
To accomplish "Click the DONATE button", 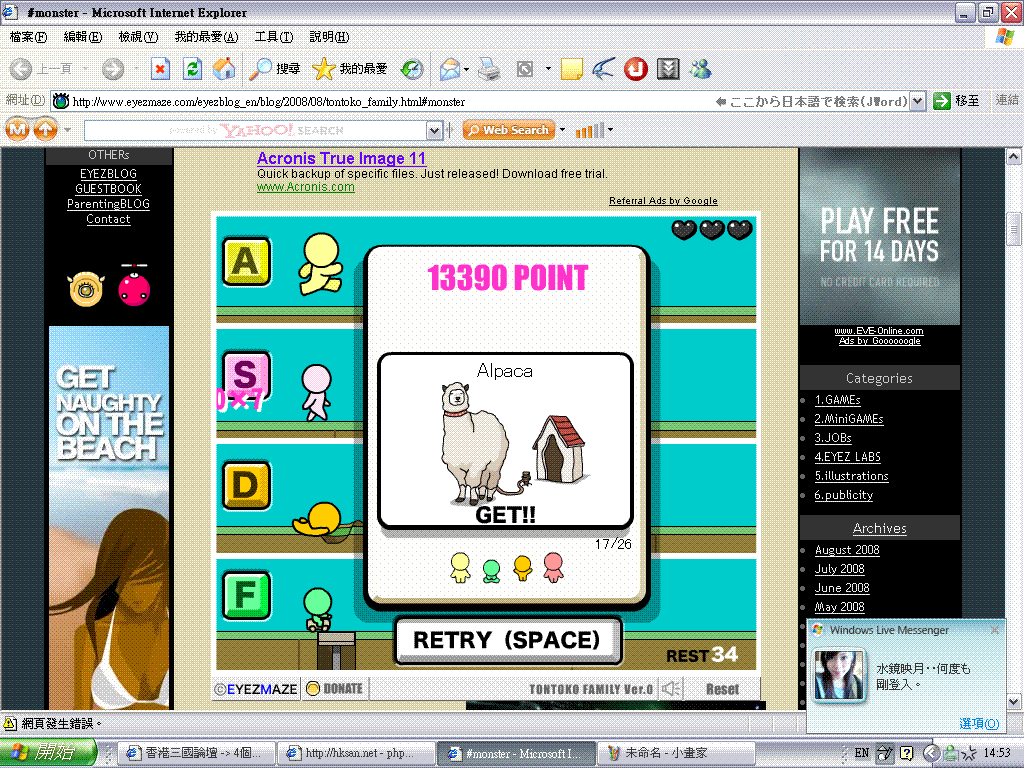I will coord(334,689).
